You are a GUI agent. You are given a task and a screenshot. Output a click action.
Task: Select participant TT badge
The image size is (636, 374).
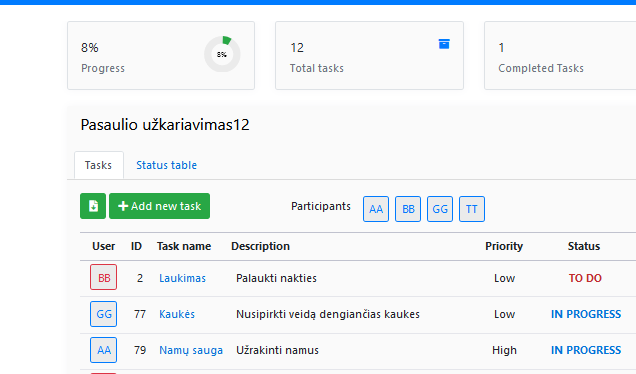pyautogui.click(x=472, y=209)
